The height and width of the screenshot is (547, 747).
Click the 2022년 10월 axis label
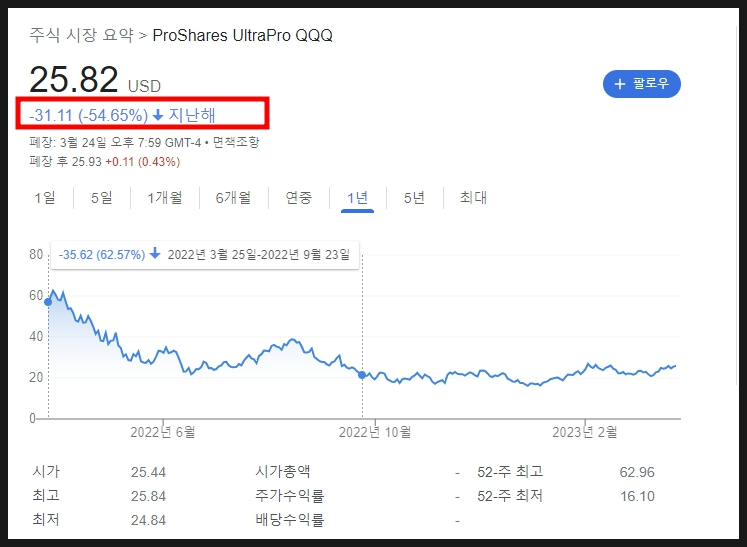pyautogui.click(x=375, y=432)
